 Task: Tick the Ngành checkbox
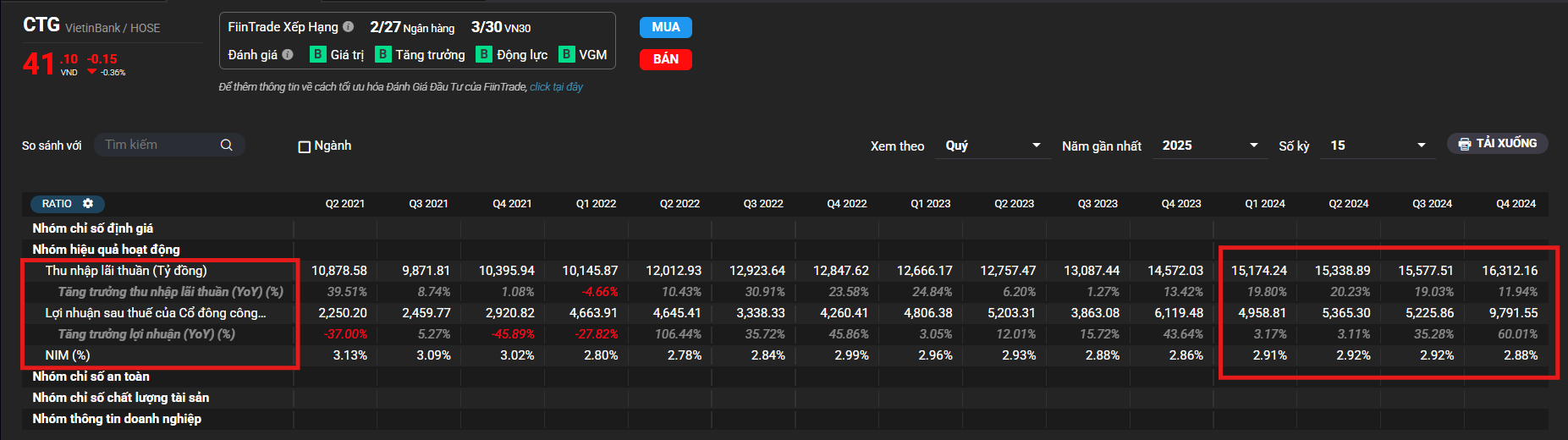click(305, 146)
